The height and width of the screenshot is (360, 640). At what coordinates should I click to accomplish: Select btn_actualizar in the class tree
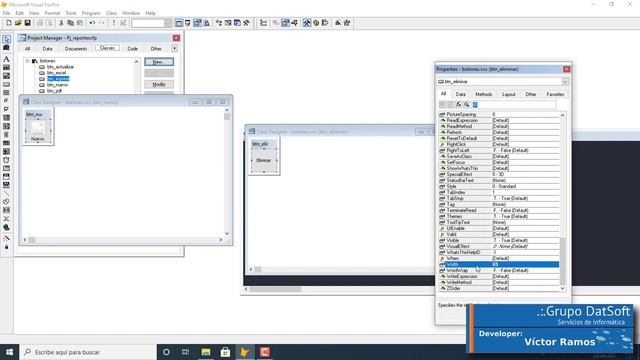(x=60, y=67)
